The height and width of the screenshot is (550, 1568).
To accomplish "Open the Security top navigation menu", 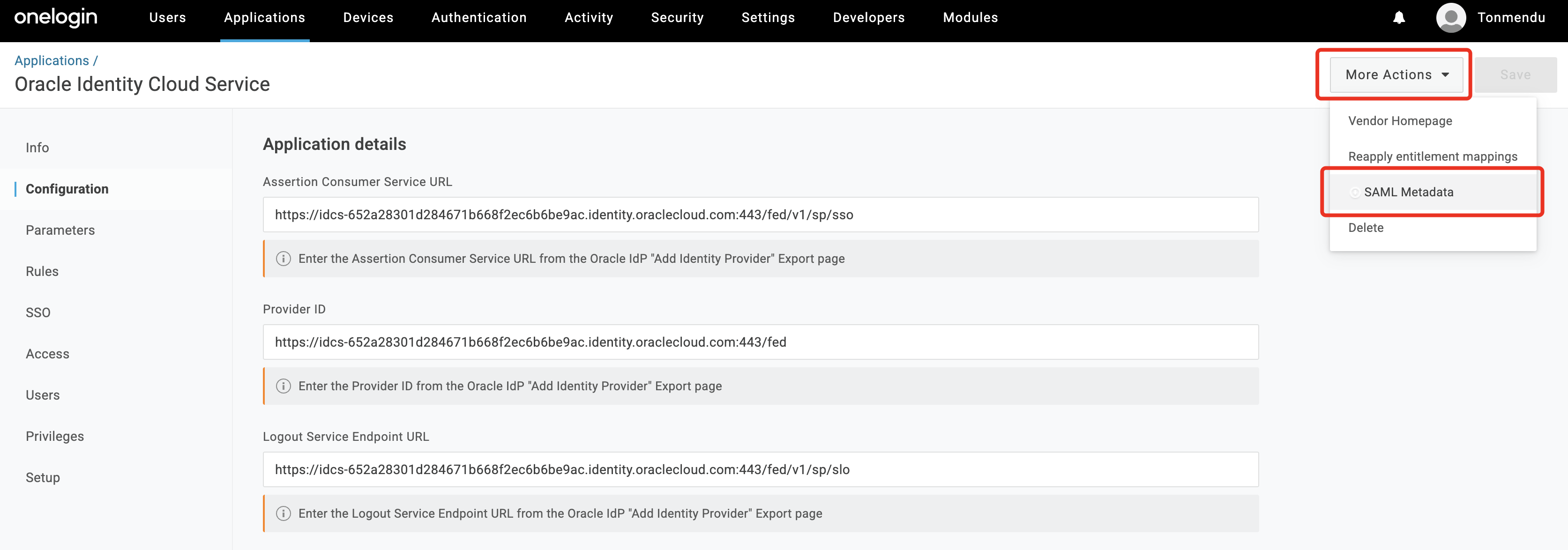I will point(677,18).
